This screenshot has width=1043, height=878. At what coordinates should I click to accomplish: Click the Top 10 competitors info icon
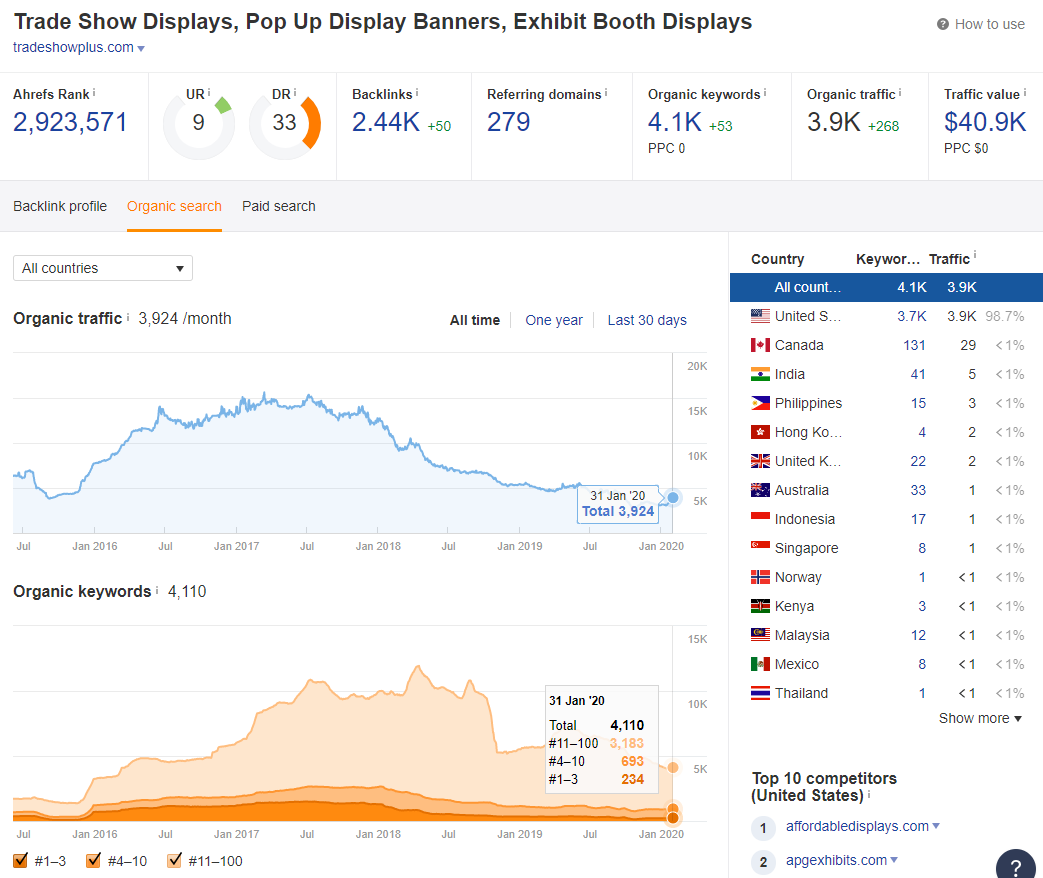coord(869,794)
